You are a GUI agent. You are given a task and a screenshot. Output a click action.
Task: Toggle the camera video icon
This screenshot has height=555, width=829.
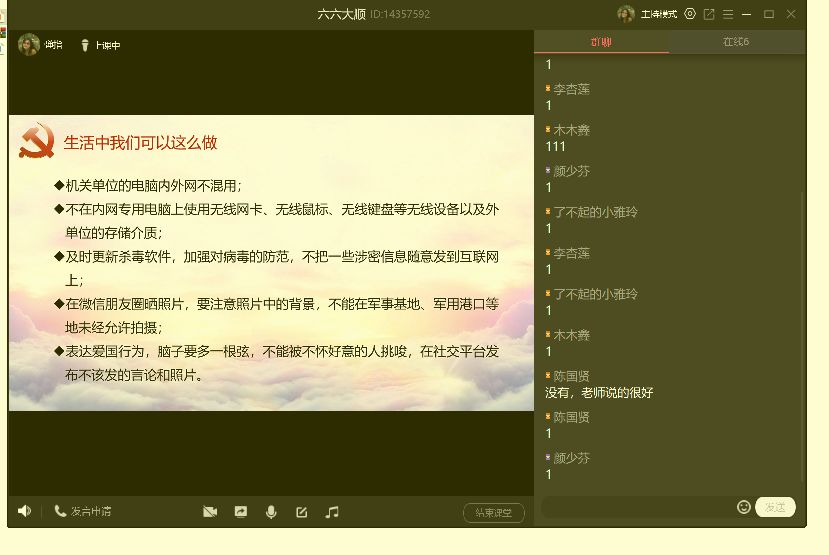coord(210,512)
